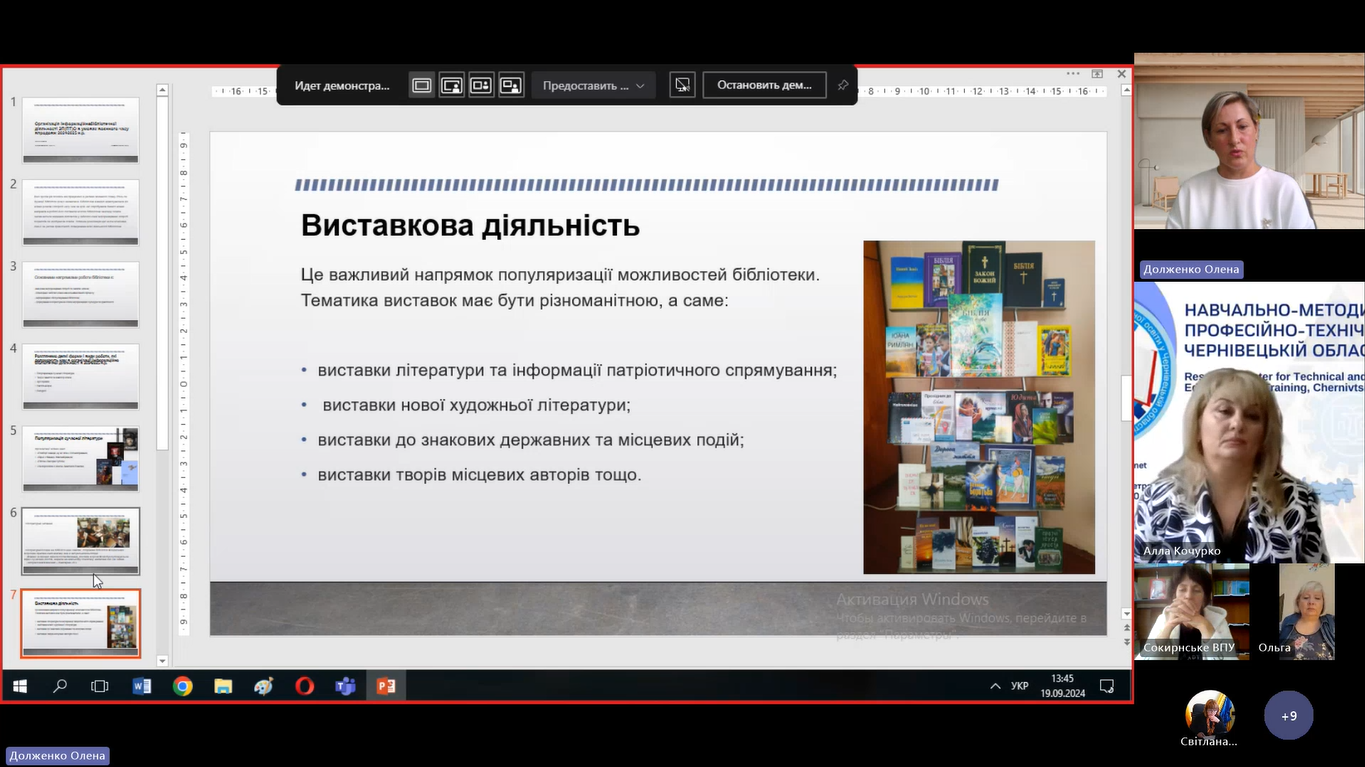Click 'Остановить демонстрацию' button
The height and width of the screenshot is (767, 1365).
coord(765,86)
